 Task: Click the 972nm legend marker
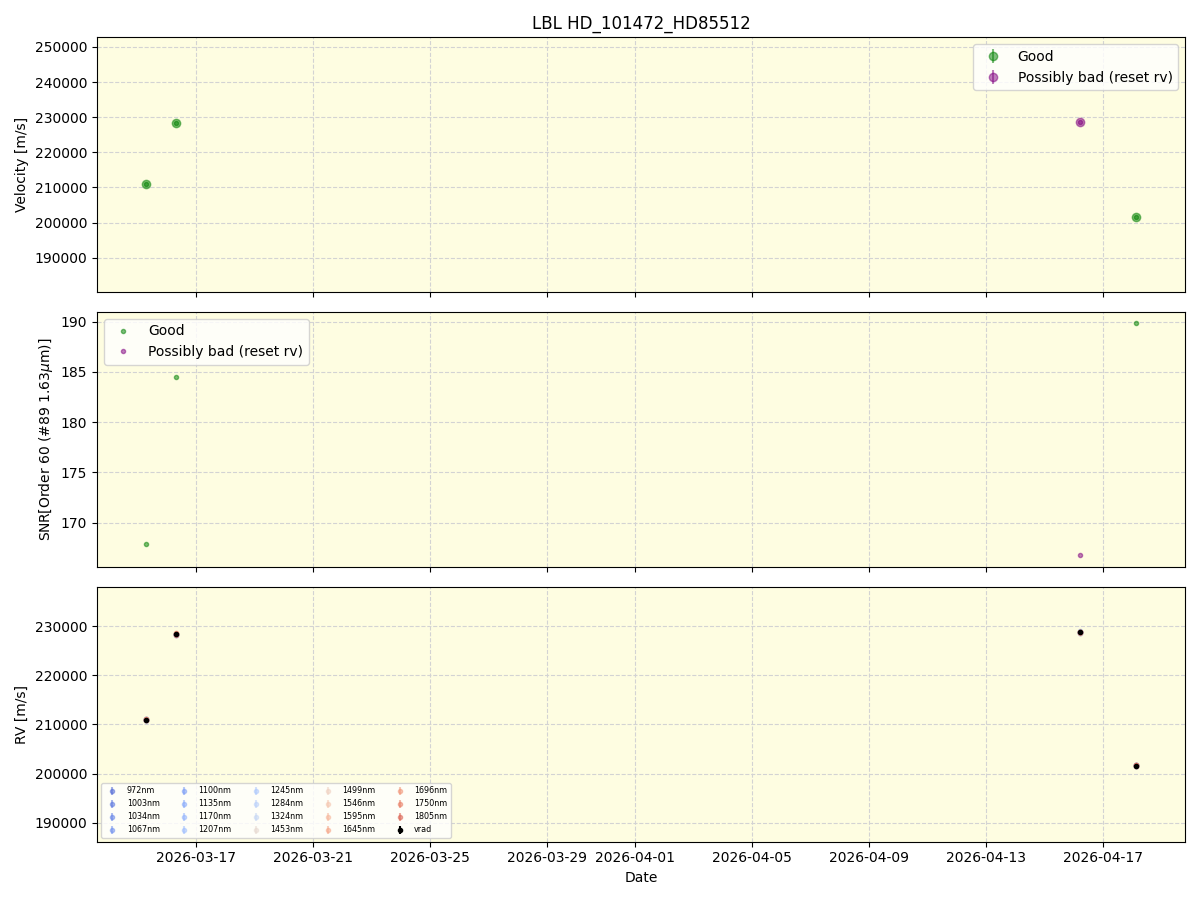[x=112, y=791]
